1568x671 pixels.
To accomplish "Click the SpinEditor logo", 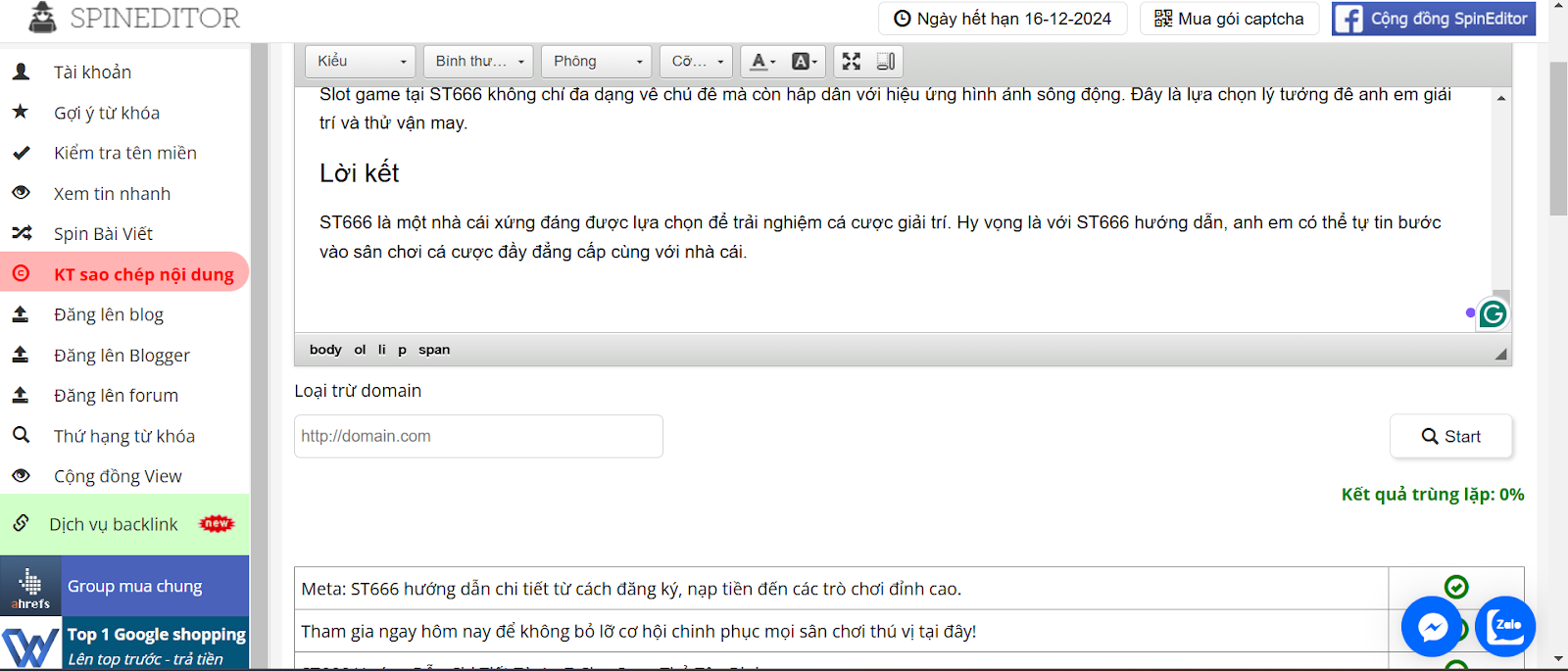I will pyautogui.click(x=134, y=18).
